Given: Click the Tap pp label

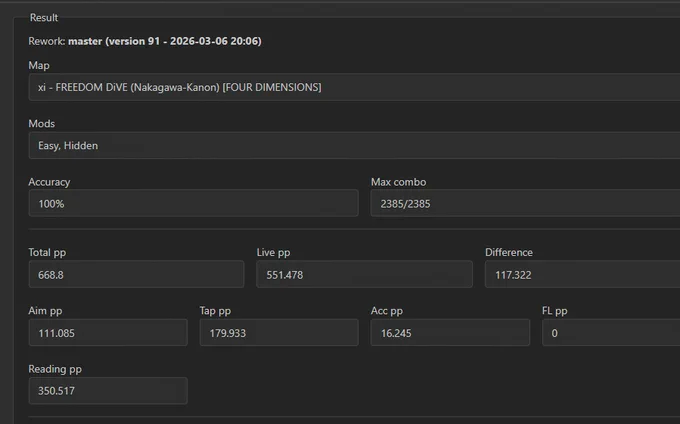Looking at the screenshot, I should tap(215, 311).
